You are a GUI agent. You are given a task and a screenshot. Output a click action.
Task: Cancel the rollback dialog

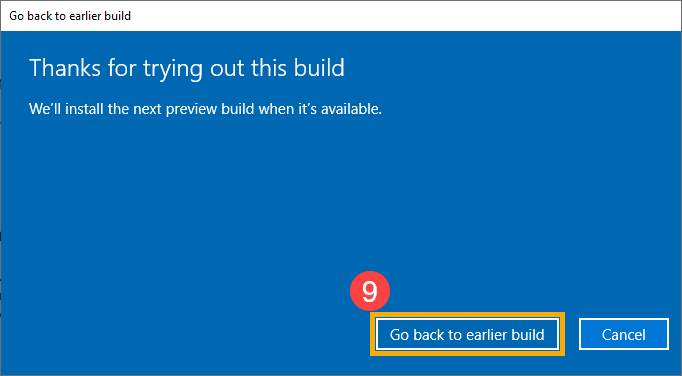pyautogui.click(x=624, y=334)
